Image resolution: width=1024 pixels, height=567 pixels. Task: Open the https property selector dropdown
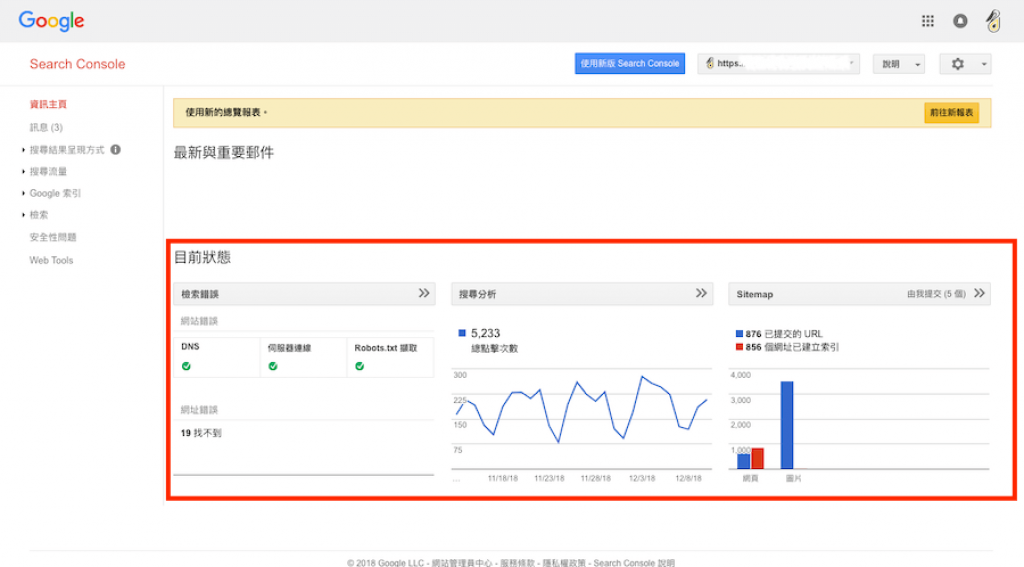(x=778, y=63)
